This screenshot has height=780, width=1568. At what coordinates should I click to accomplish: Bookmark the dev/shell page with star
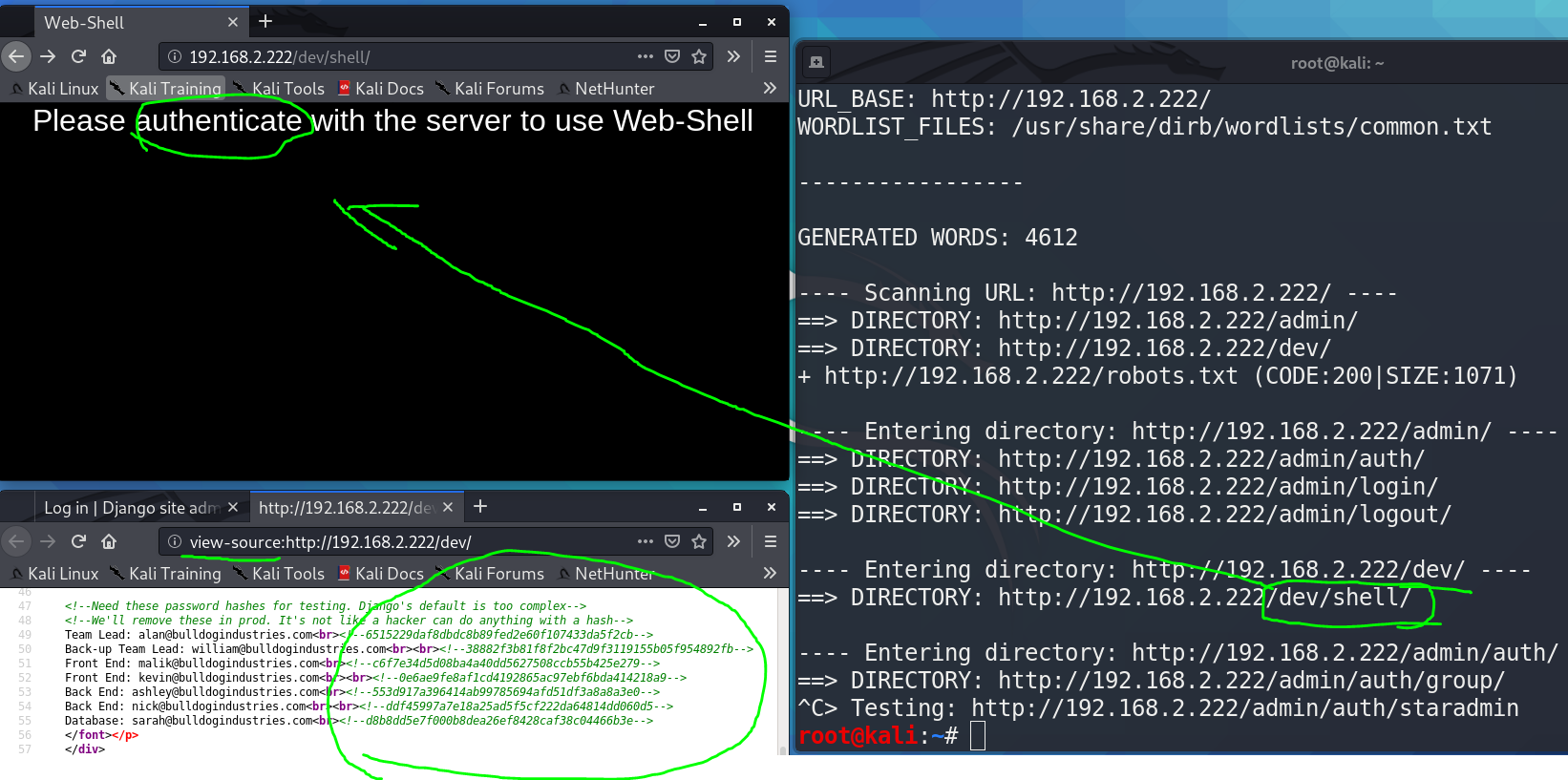tap(699, 56)
